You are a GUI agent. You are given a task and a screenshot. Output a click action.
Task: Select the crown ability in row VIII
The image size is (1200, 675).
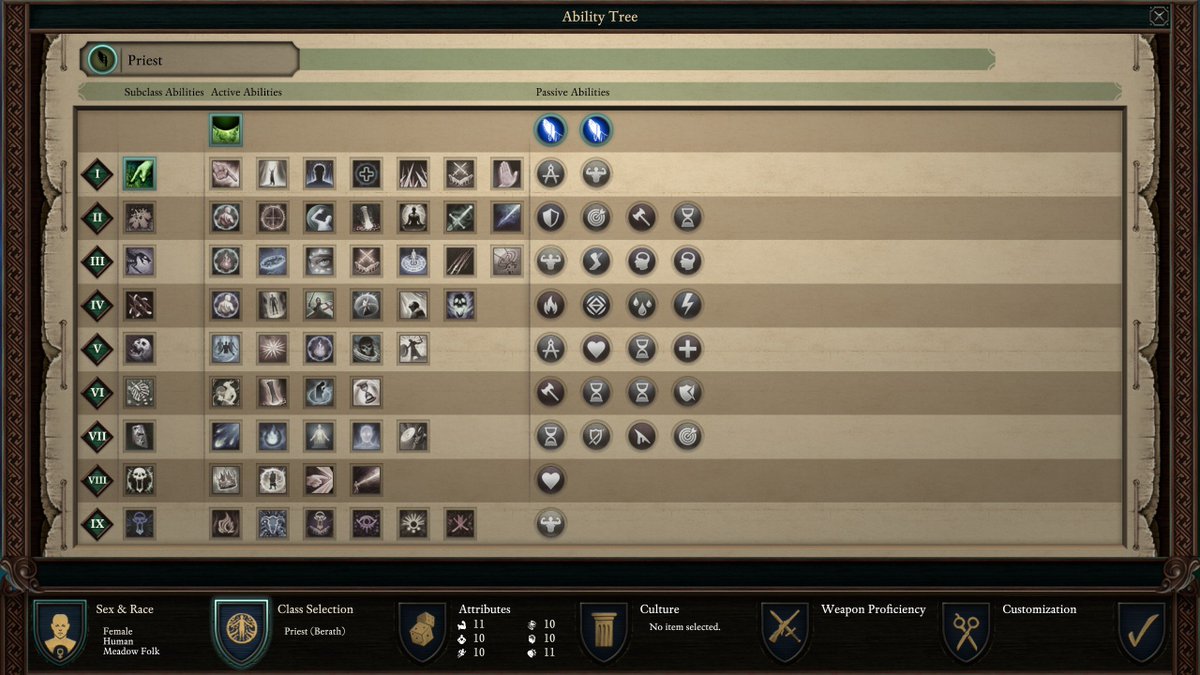click(225, 480)
